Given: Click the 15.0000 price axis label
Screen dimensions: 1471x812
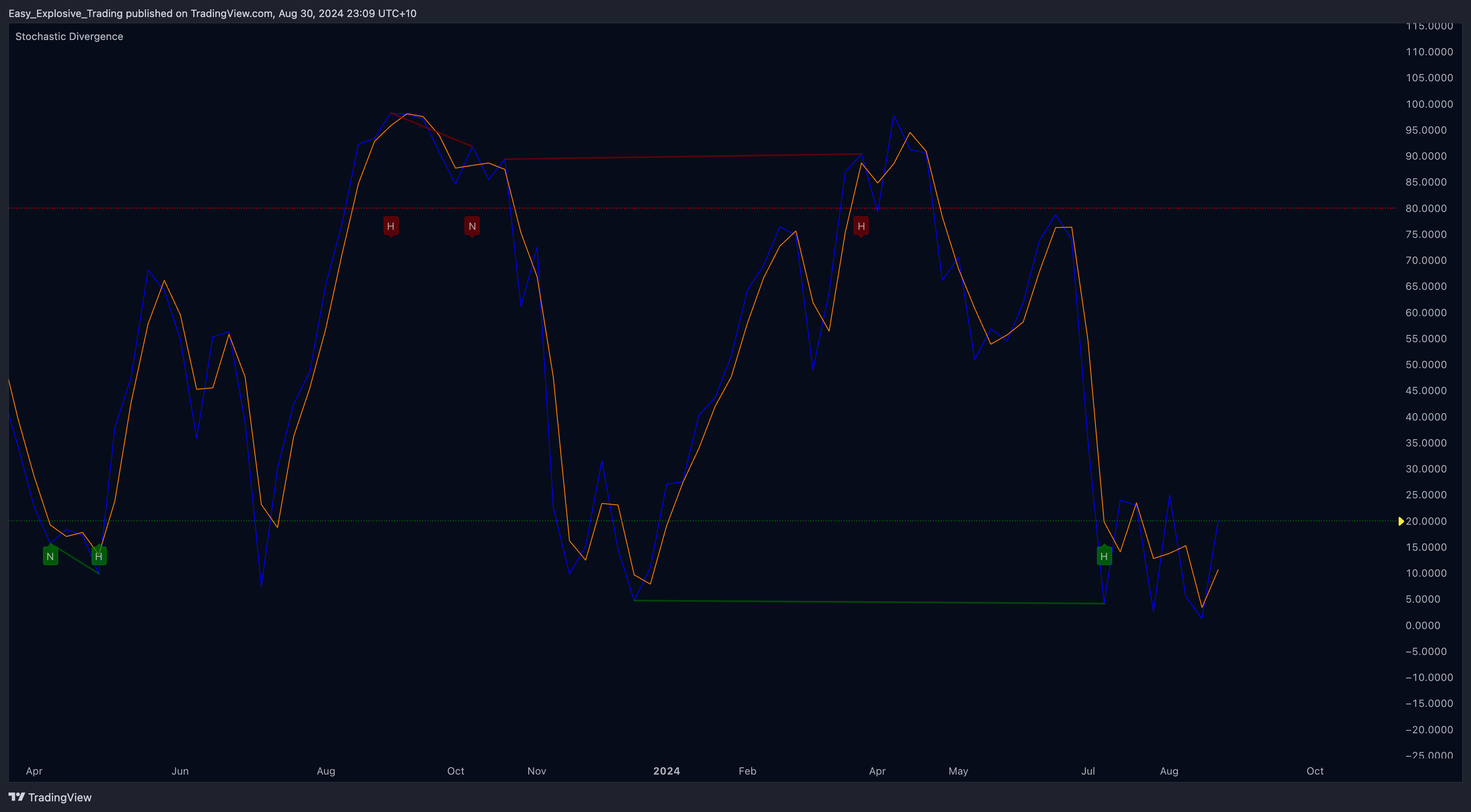Looking at the screenshot, I should (x=1426, y=547).
